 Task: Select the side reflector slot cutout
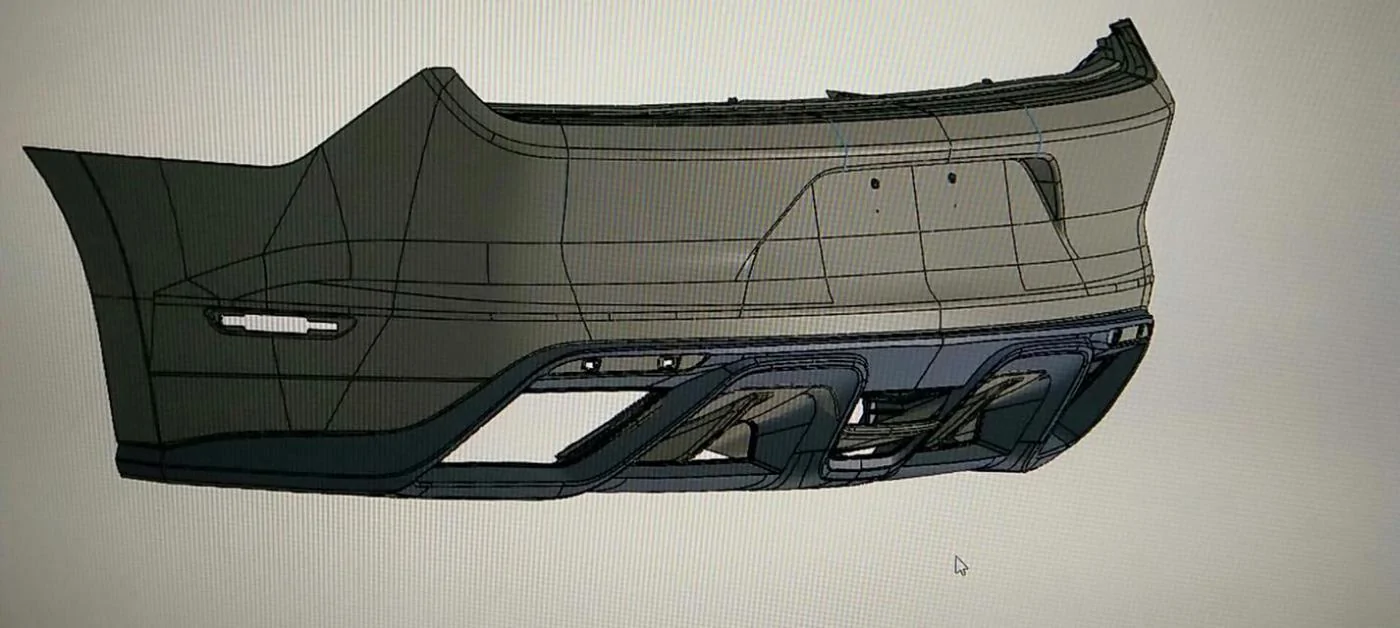281,323
